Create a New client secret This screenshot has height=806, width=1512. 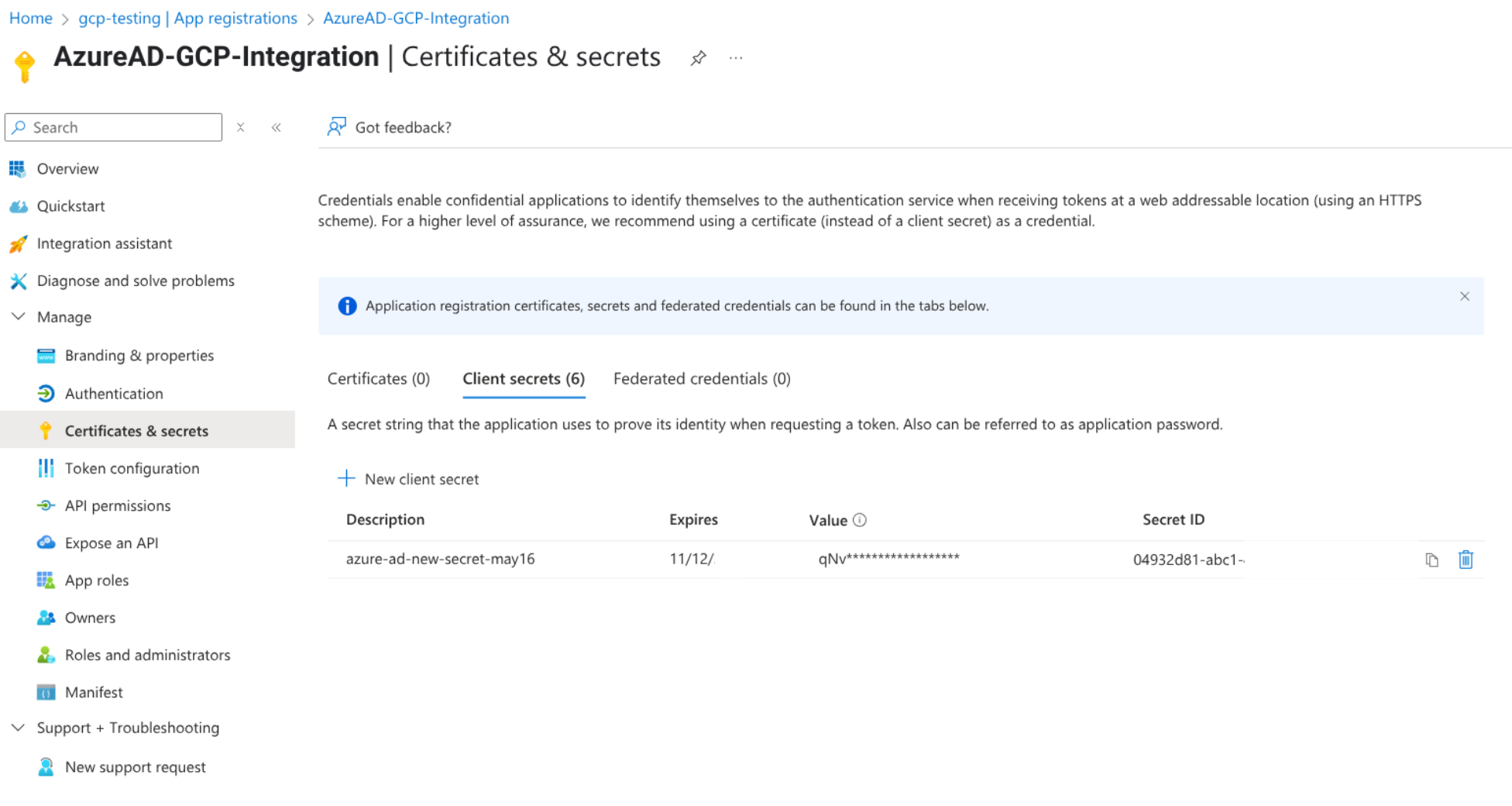[408, 478]
